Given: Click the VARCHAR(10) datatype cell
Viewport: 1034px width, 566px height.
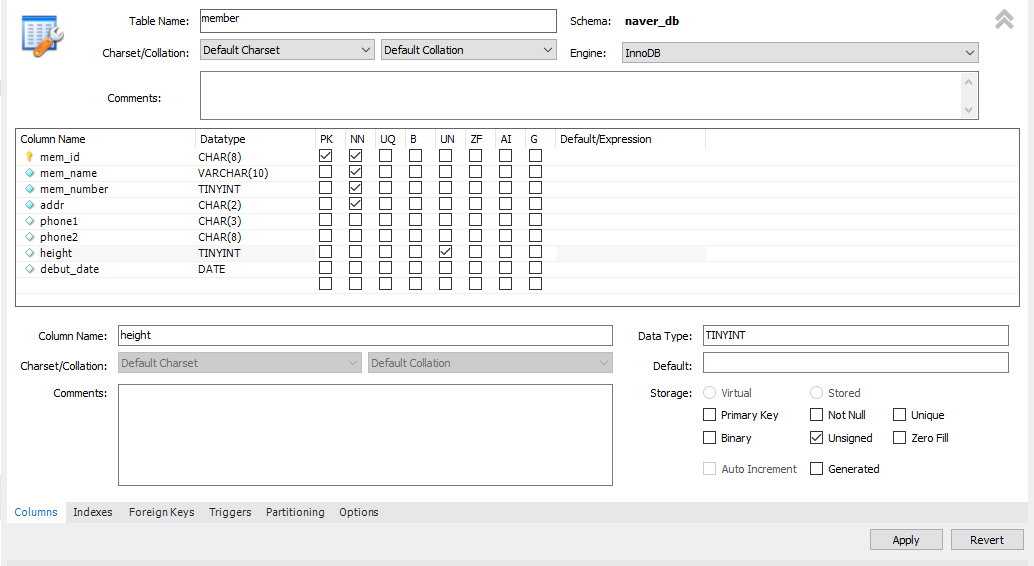Looking at the screenshot, I should click(233, 173).
